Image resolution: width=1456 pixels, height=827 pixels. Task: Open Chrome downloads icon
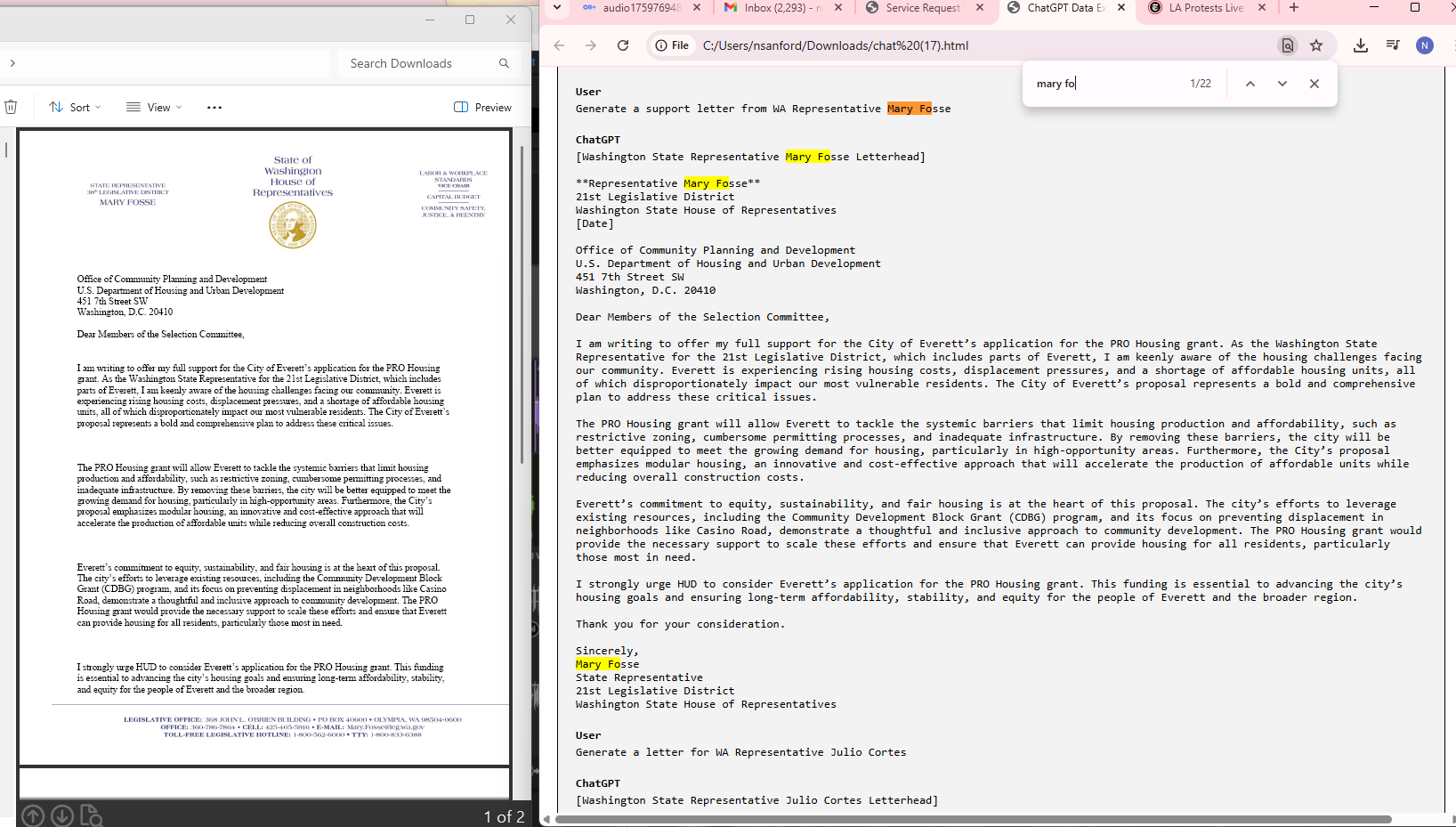[x=1360, y=45]
